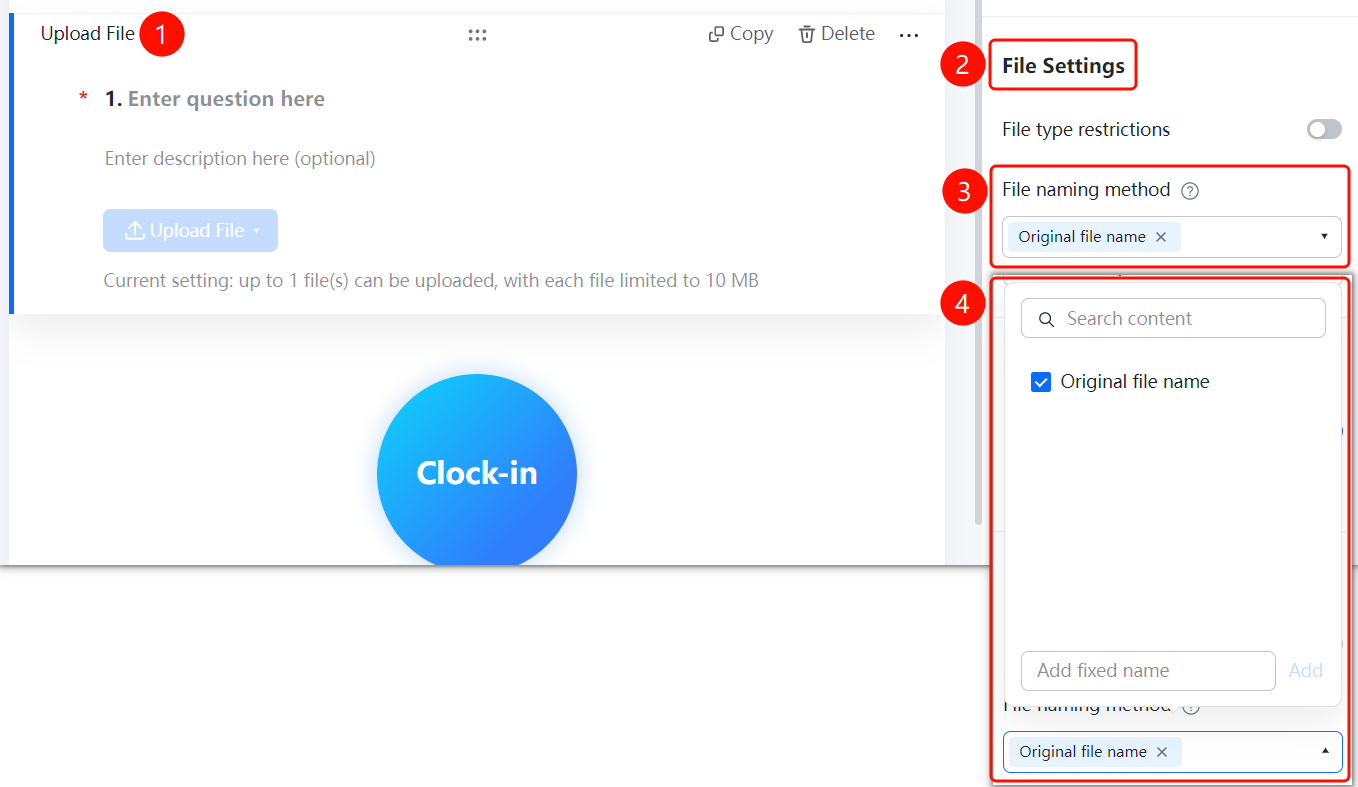Screen dimensions: 1358x787
Task: Click the question title field 'Enter question here'
Action: 226,99
